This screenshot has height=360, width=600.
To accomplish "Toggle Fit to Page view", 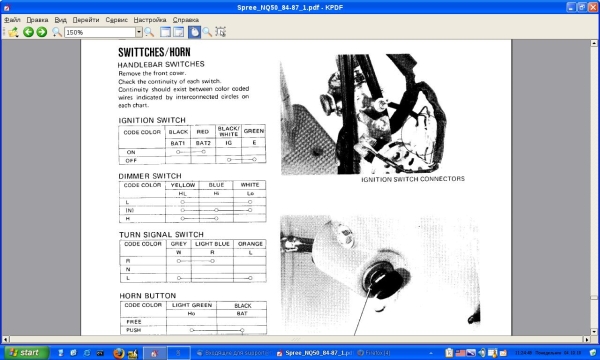I will pos(179,32).
